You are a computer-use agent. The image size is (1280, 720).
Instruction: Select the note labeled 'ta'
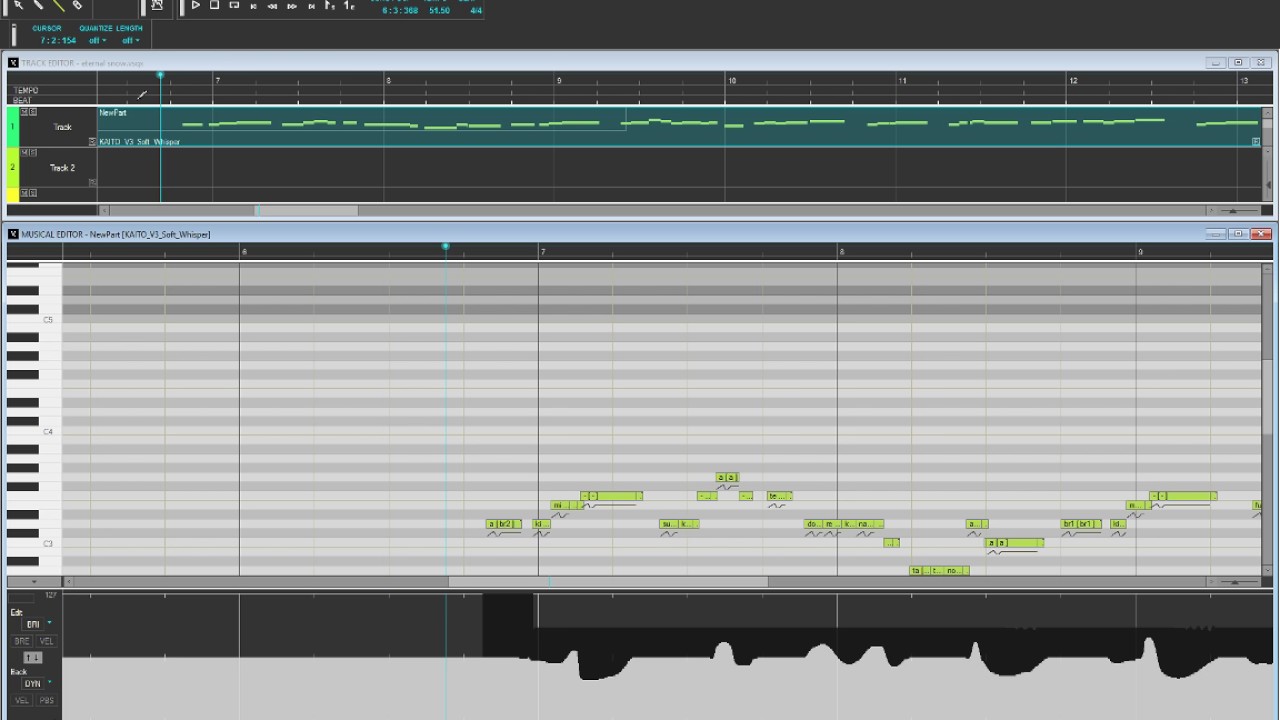[x=916, y=571]
